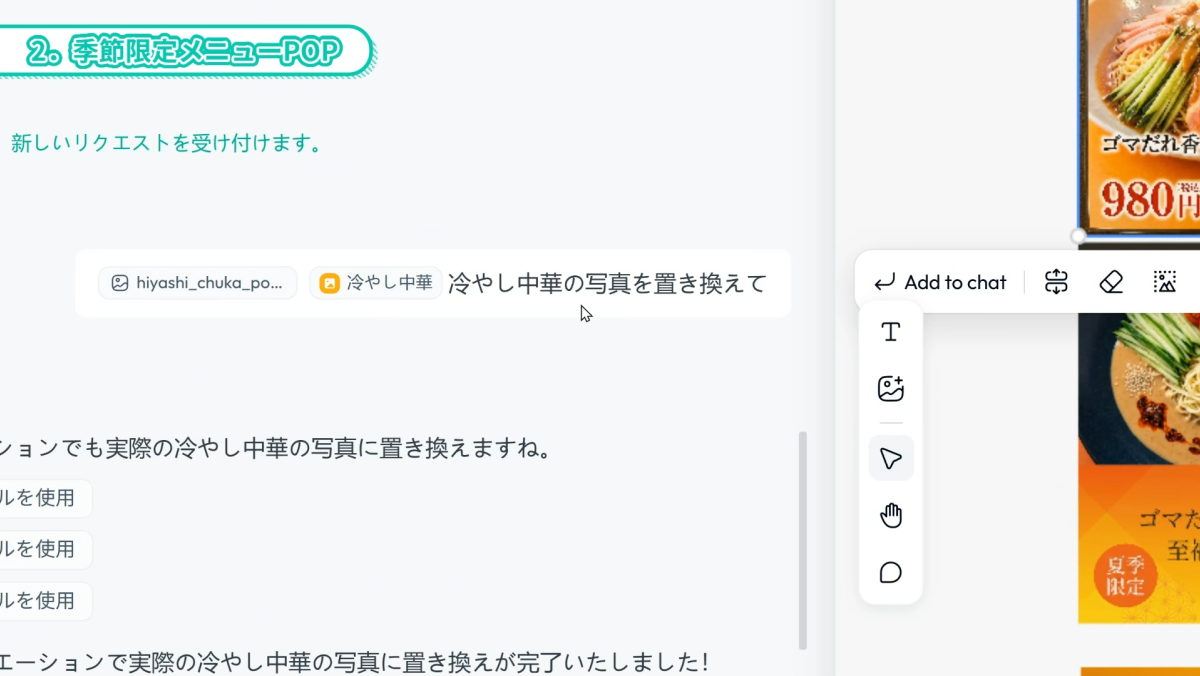Click the round handle at selected image corner

pyautogui.click(x=1078, y=236)
